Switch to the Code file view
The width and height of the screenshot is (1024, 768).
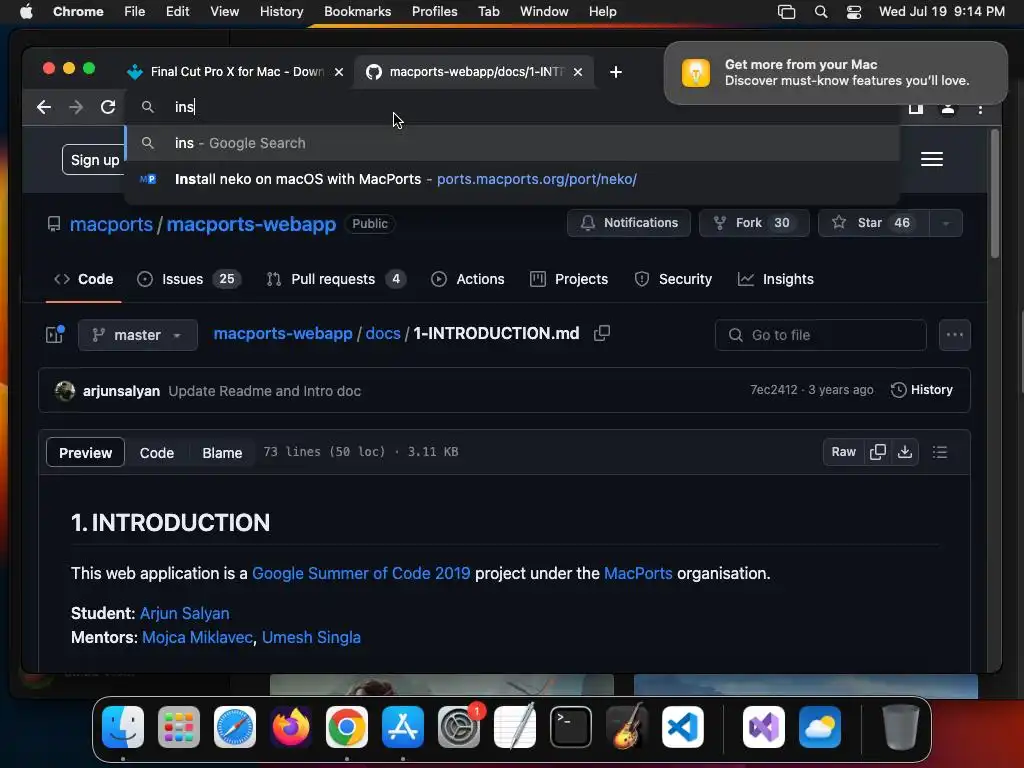point(157,453)
